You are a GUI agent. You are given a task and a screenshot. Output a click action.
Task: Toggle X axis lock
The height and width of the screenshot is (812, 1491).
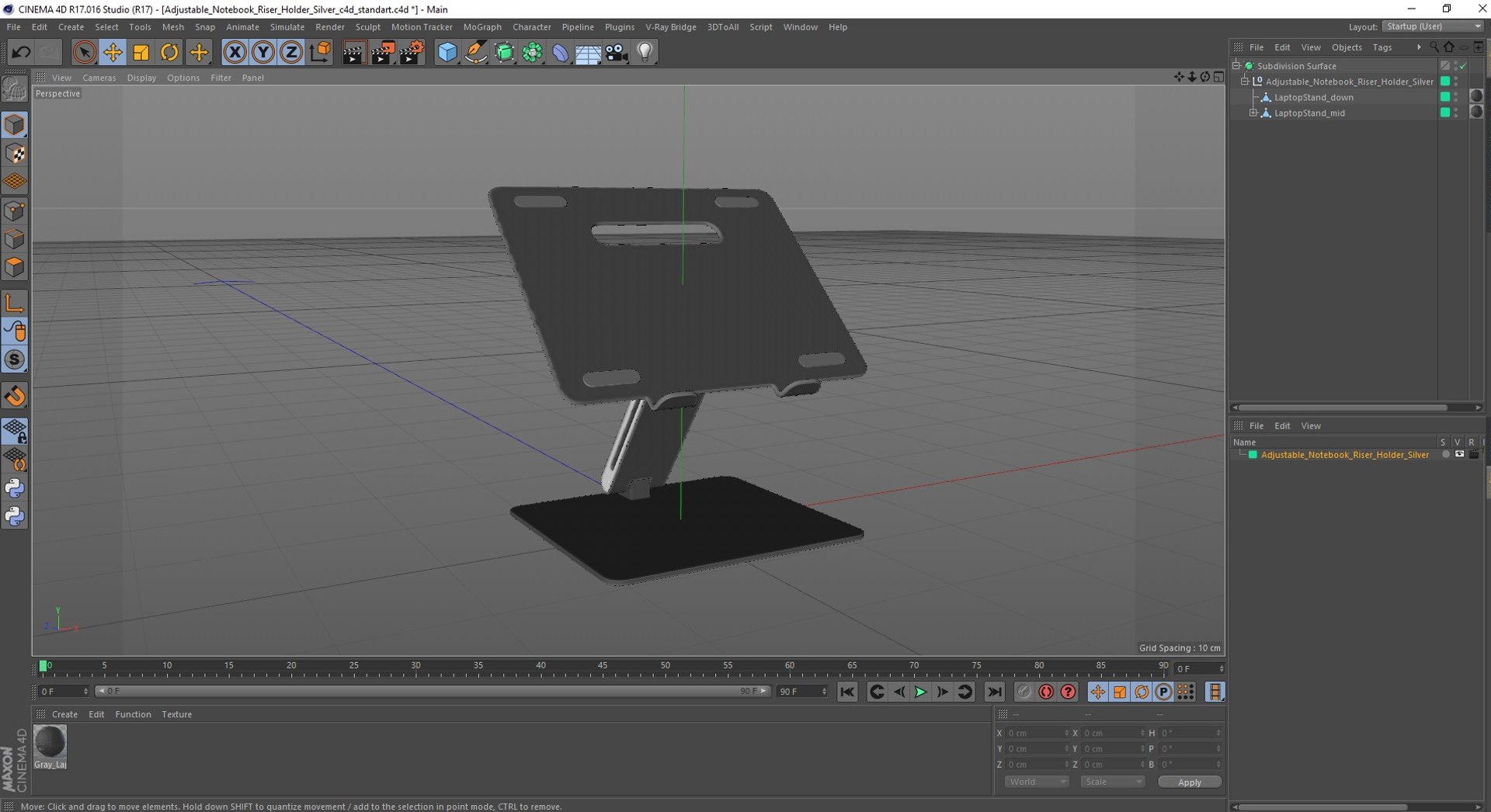pyautogui.click(x=235, y=52)
